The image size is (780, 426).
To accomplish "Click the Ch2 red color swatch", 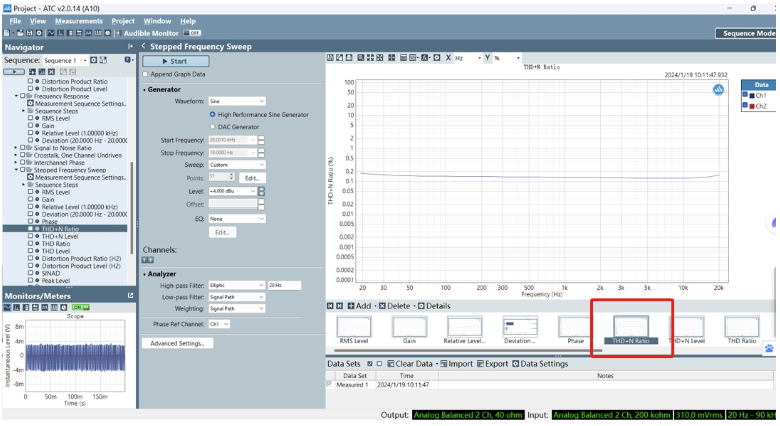I will (x=752, y=105).
